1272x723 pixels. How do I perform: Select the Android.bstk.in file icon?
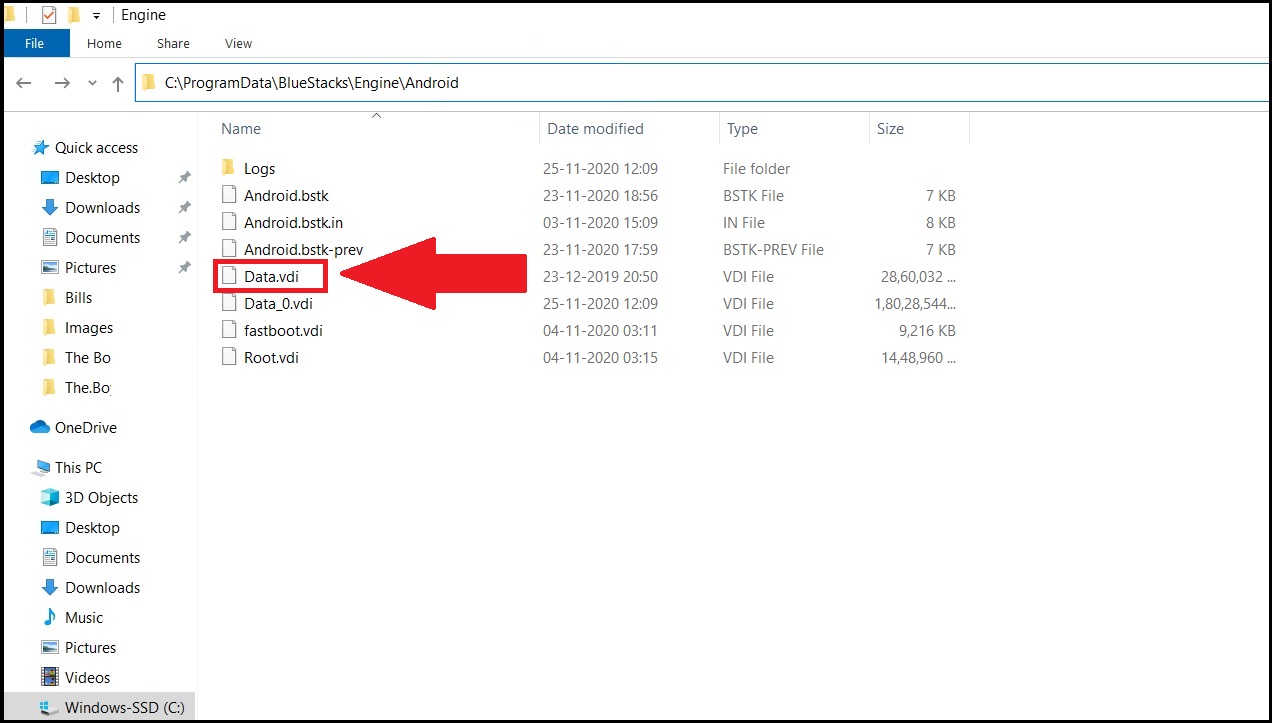click(229, 222)
